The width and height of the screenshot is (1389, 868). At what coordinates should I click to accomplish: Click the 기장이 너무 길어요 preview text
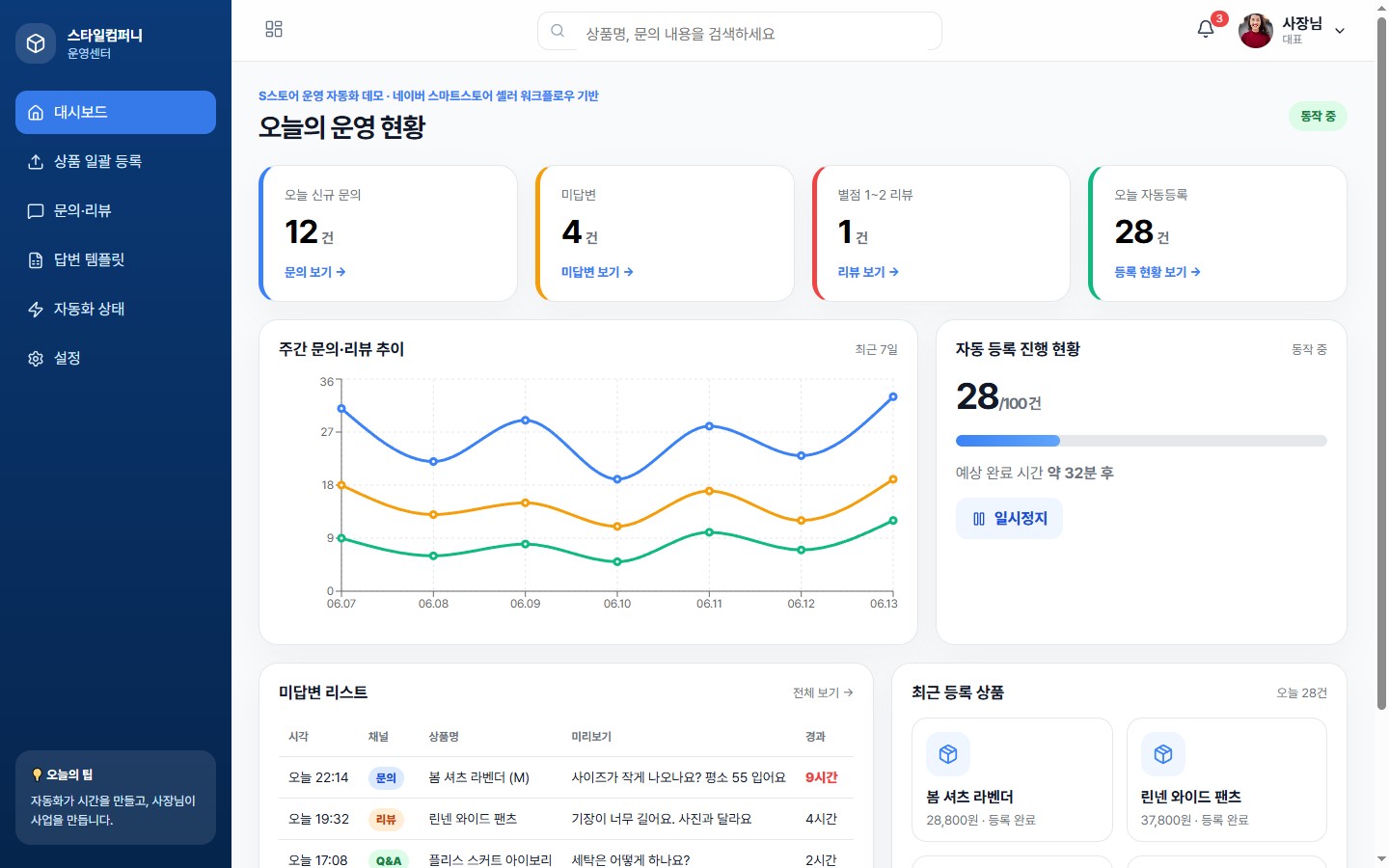pyautogui.click(x=661, y=819)
